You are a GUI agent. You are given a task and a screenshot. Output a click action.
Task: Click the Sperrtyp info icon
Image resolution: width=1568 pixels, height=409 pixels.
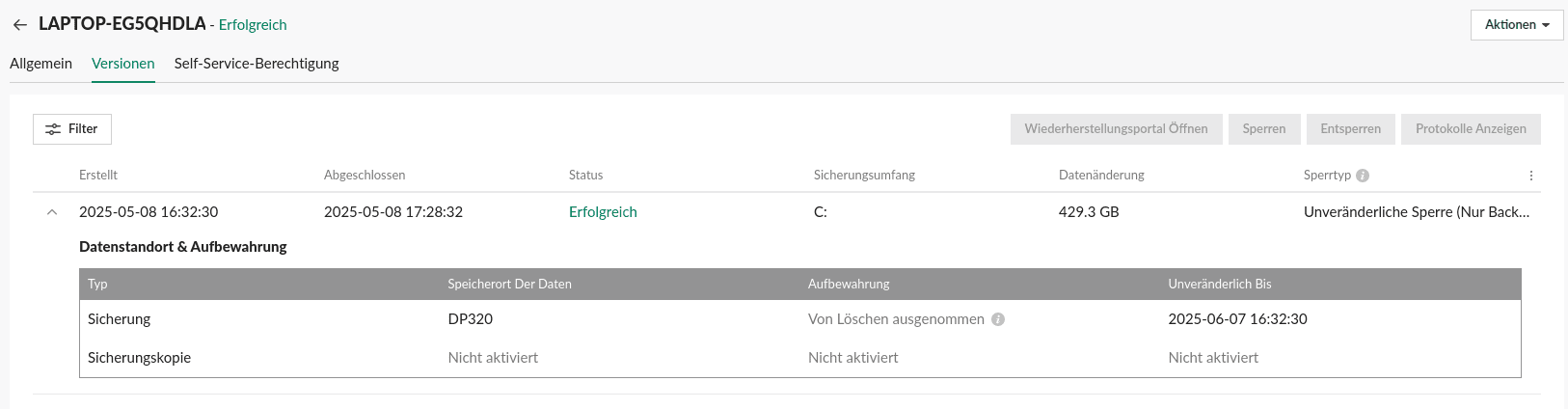point(1363,176)
